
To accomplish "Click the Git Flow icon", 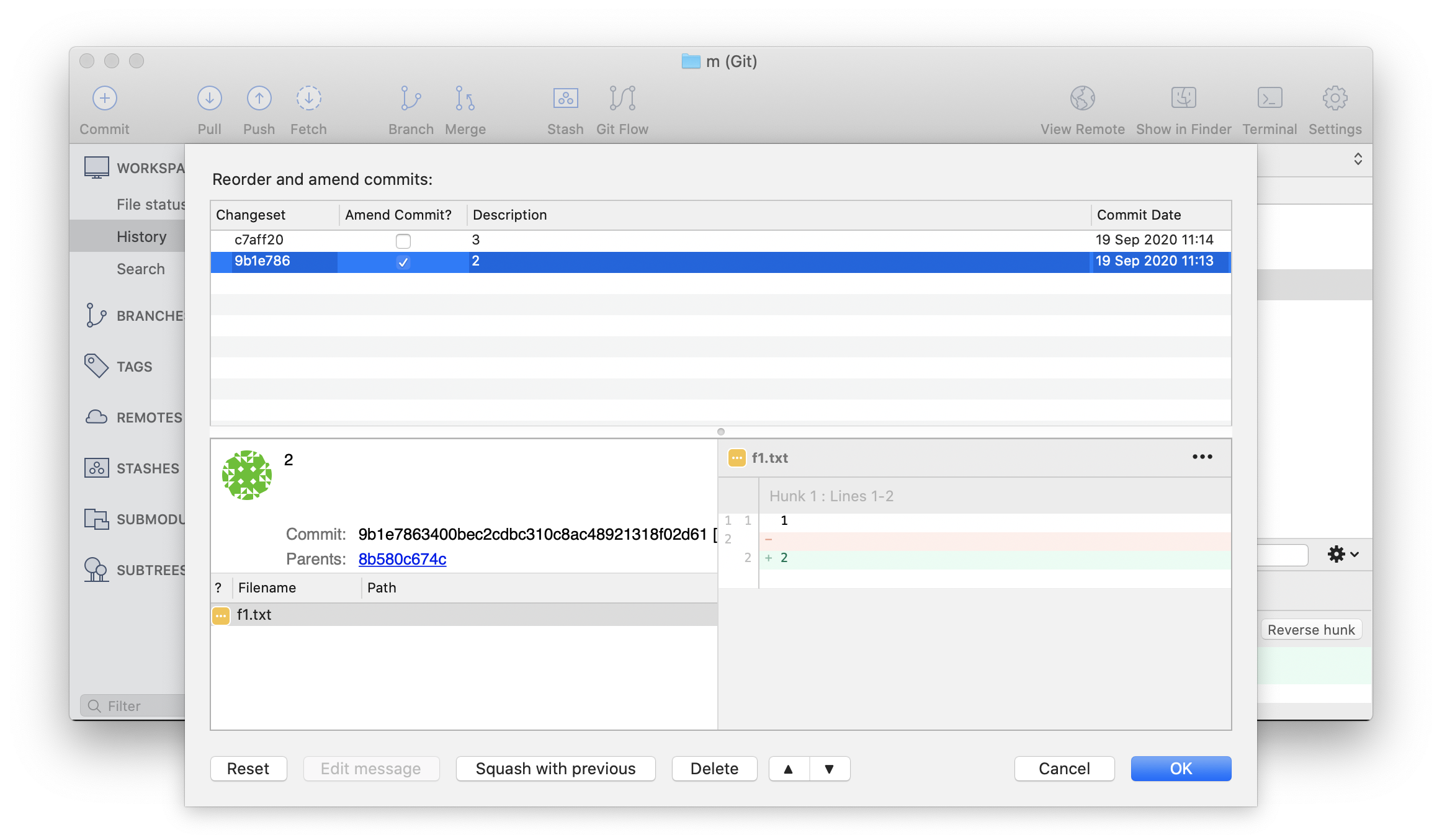I will (622, 98).
